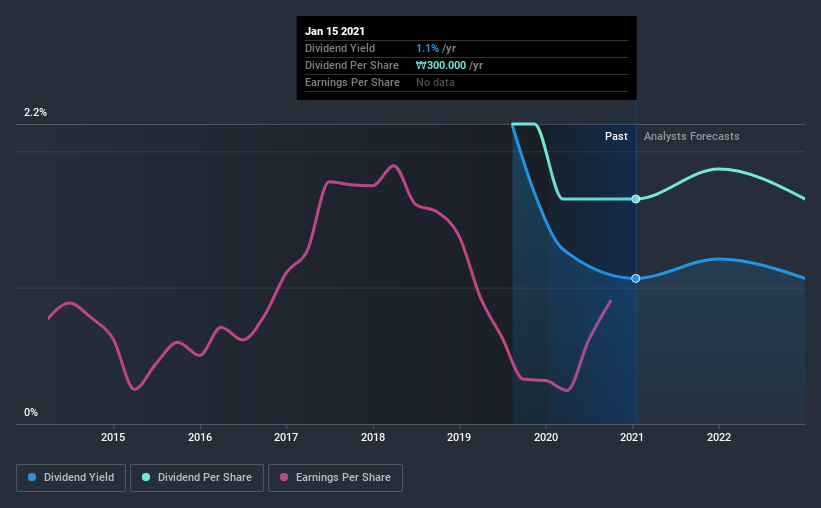This screenshot has width=821, height=508.
Task: Click the blue Dividend Yield legend dot
Action: click(32, 477)
